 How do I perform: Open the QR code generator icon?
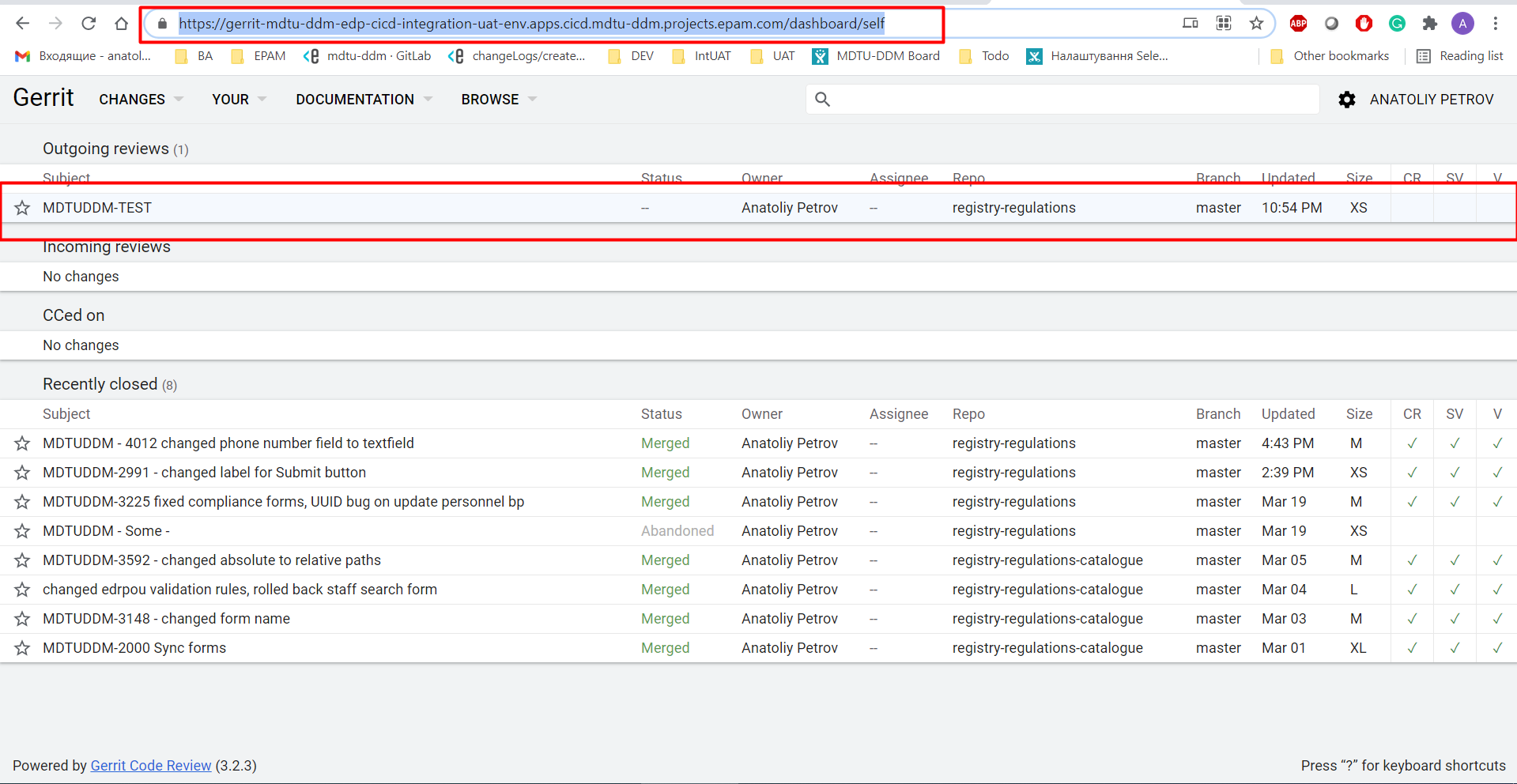pyautogui.click(x=1224, y=23)
